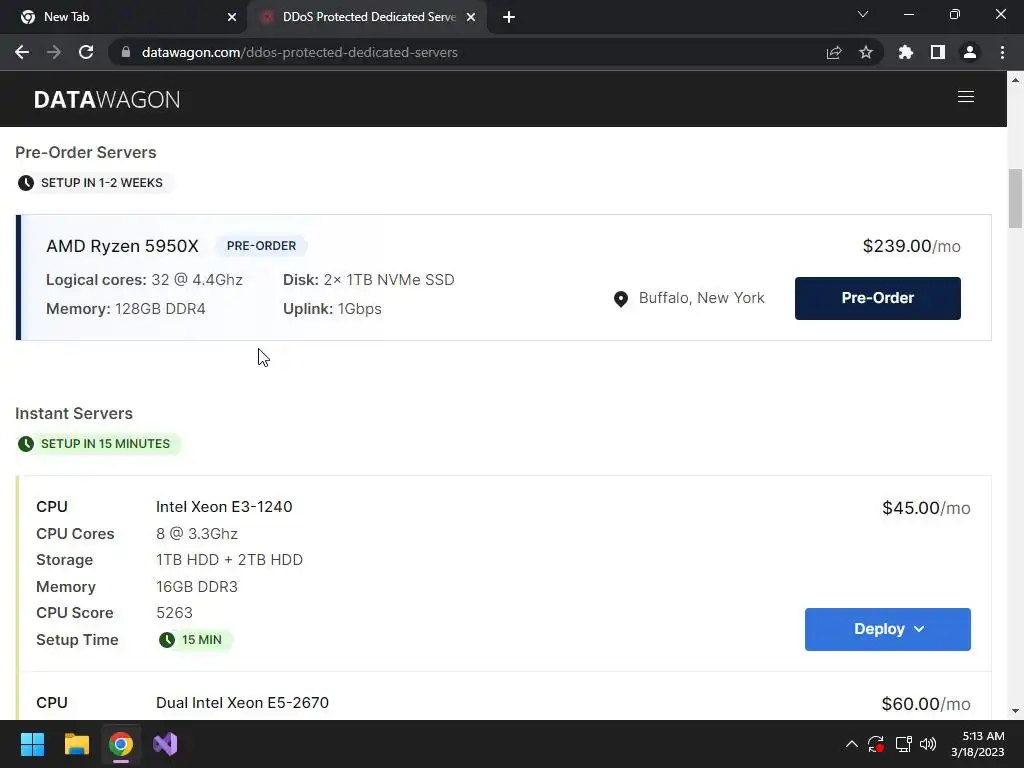Viewport: 1024px width, 768px height.
Task: Expand the Deploy dropdown for Xeon E3-1240
Action: coord(888,629)
